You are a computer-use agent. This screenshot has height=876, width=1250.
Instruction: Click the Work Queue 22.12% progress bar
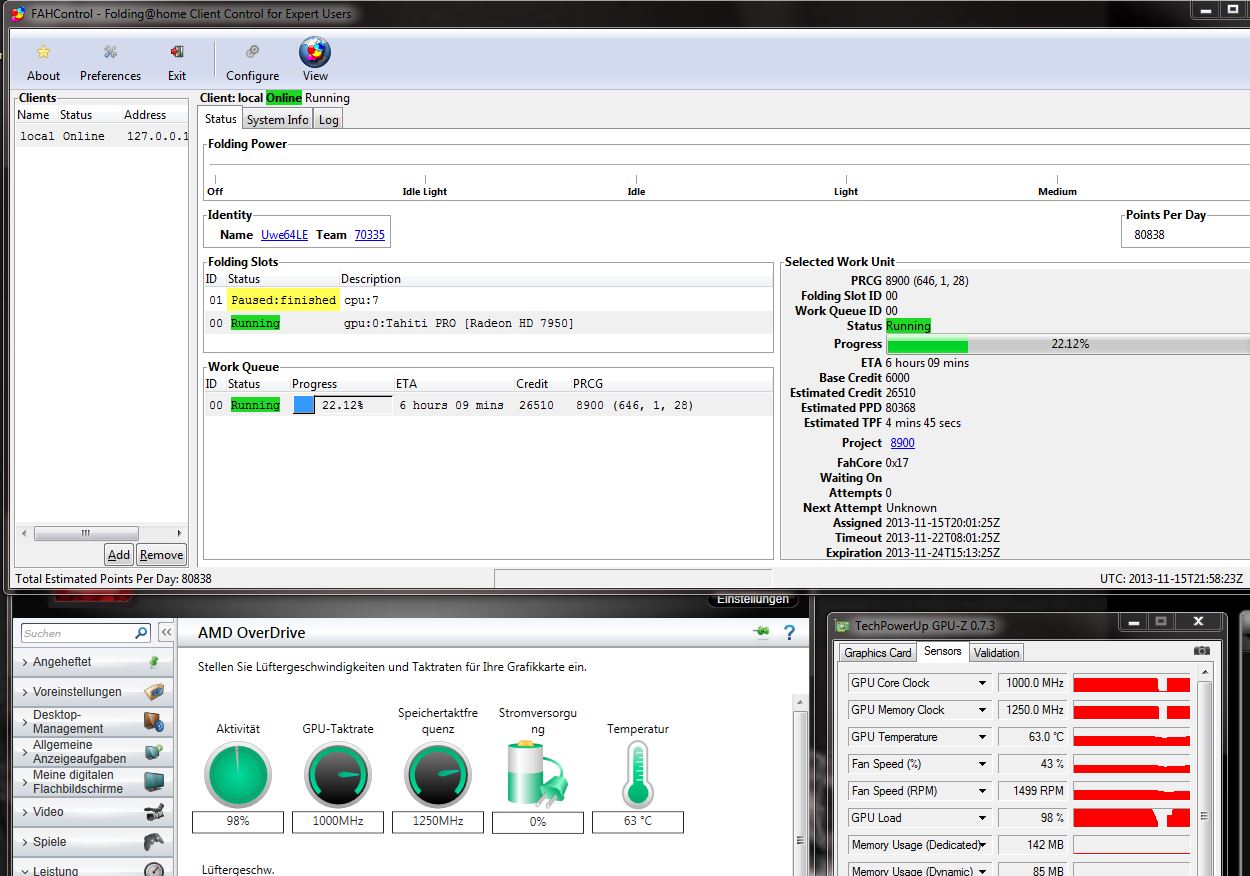(x=342, y=405)
